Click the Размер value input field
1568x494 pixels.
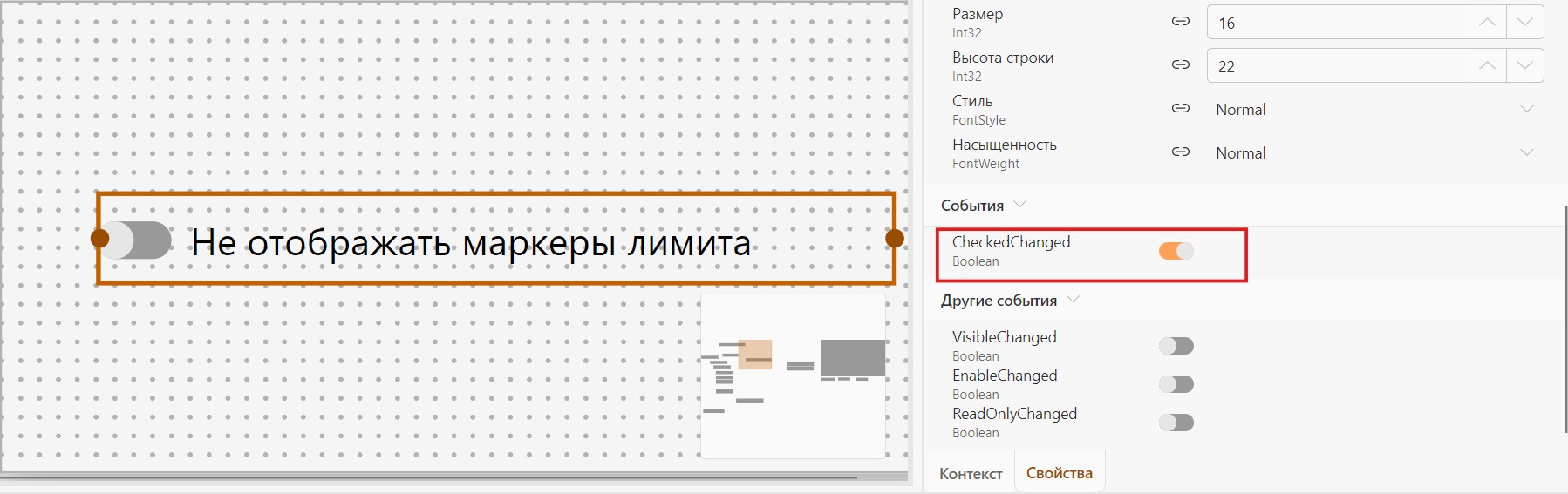(1338, 22)
